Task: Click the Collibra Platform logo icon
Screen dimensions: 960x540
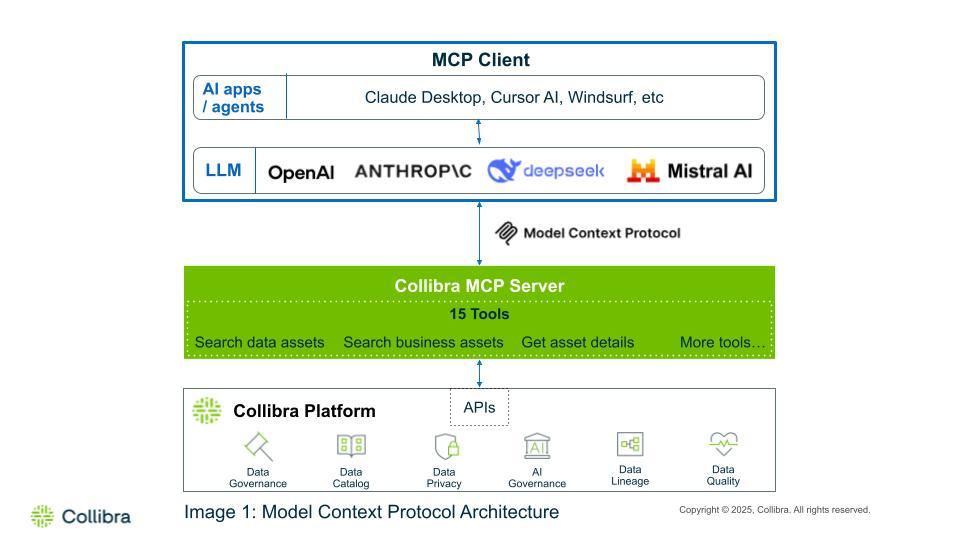Action: point(207,410)
